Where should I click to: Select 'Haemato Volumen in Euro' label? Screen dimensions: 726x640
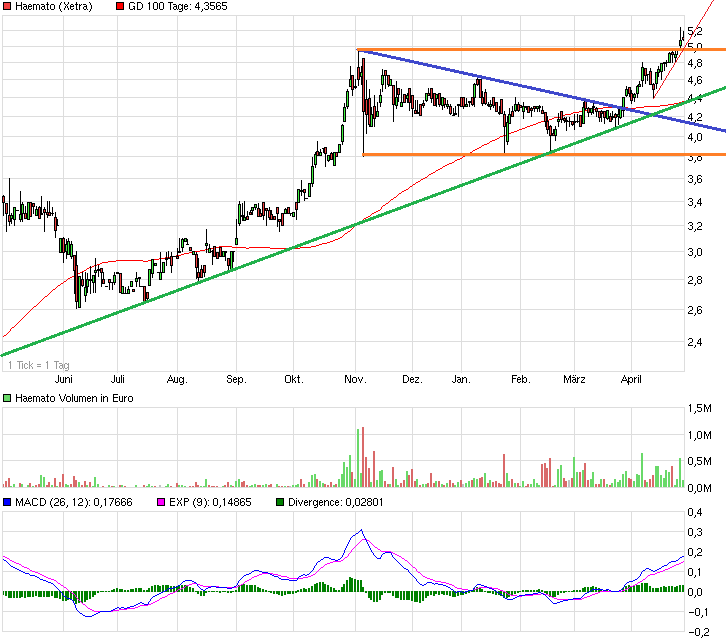74,398
